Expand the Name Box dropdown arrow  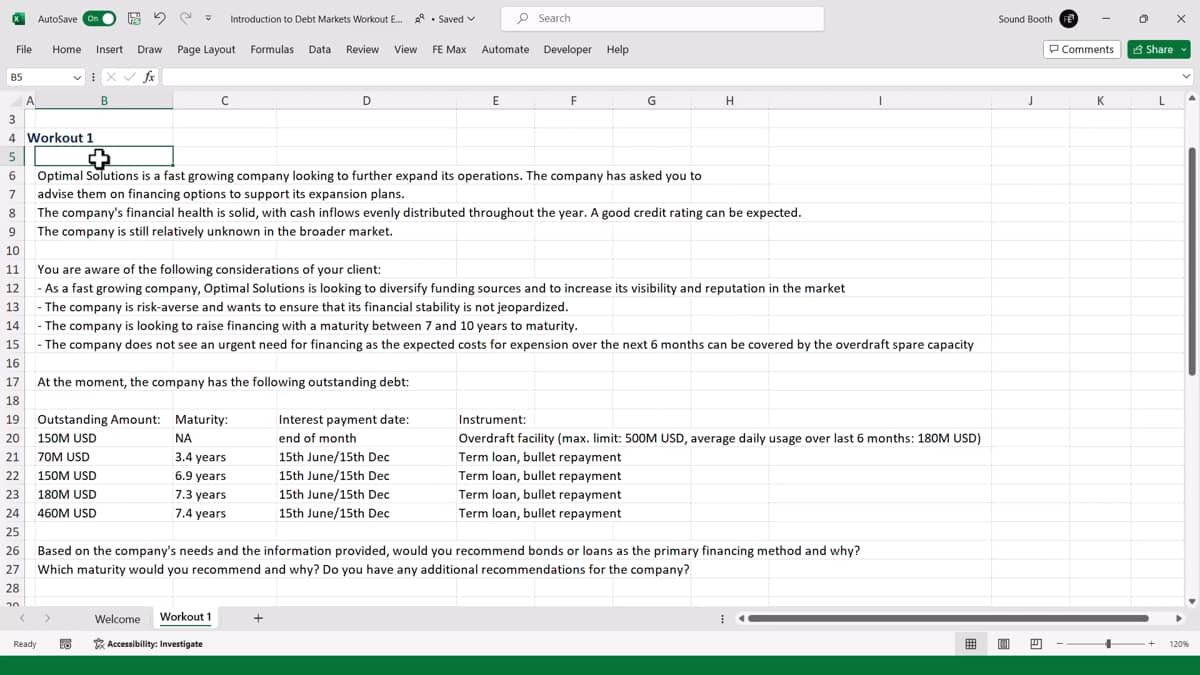(x=77, y=77)
